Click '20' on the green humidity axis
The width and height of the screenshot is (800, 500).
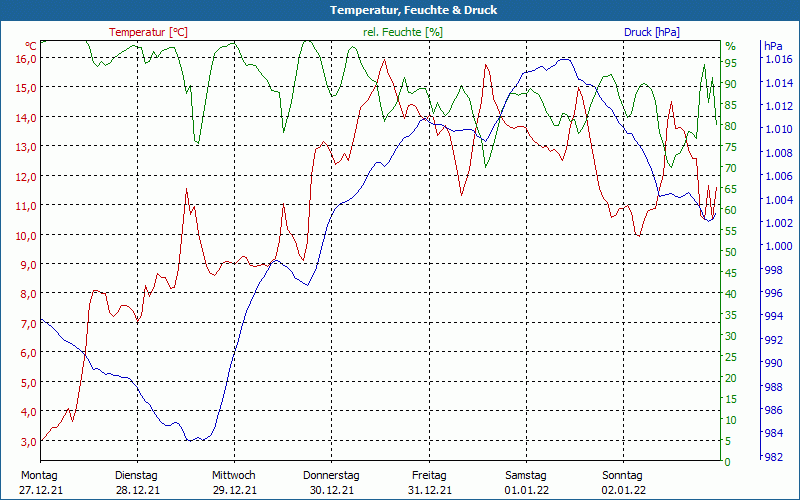click(731, 378)
